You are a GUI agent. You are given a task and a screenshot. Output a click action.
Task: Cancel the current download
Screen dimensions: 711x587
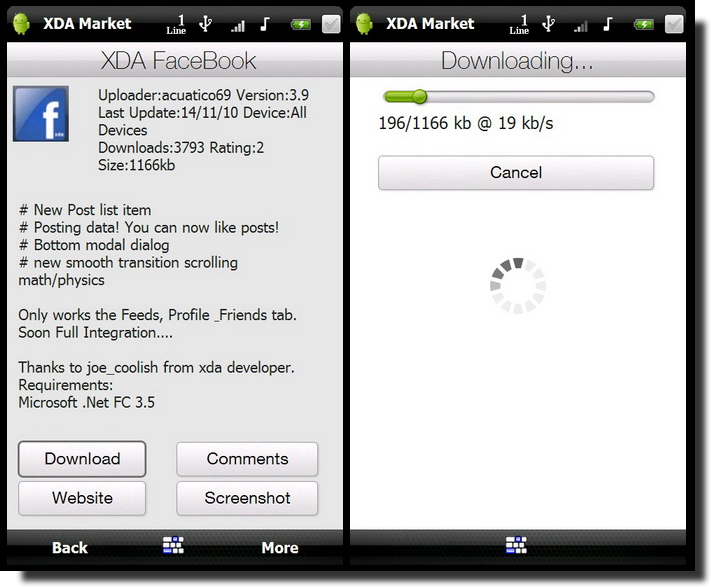point(516,173)
